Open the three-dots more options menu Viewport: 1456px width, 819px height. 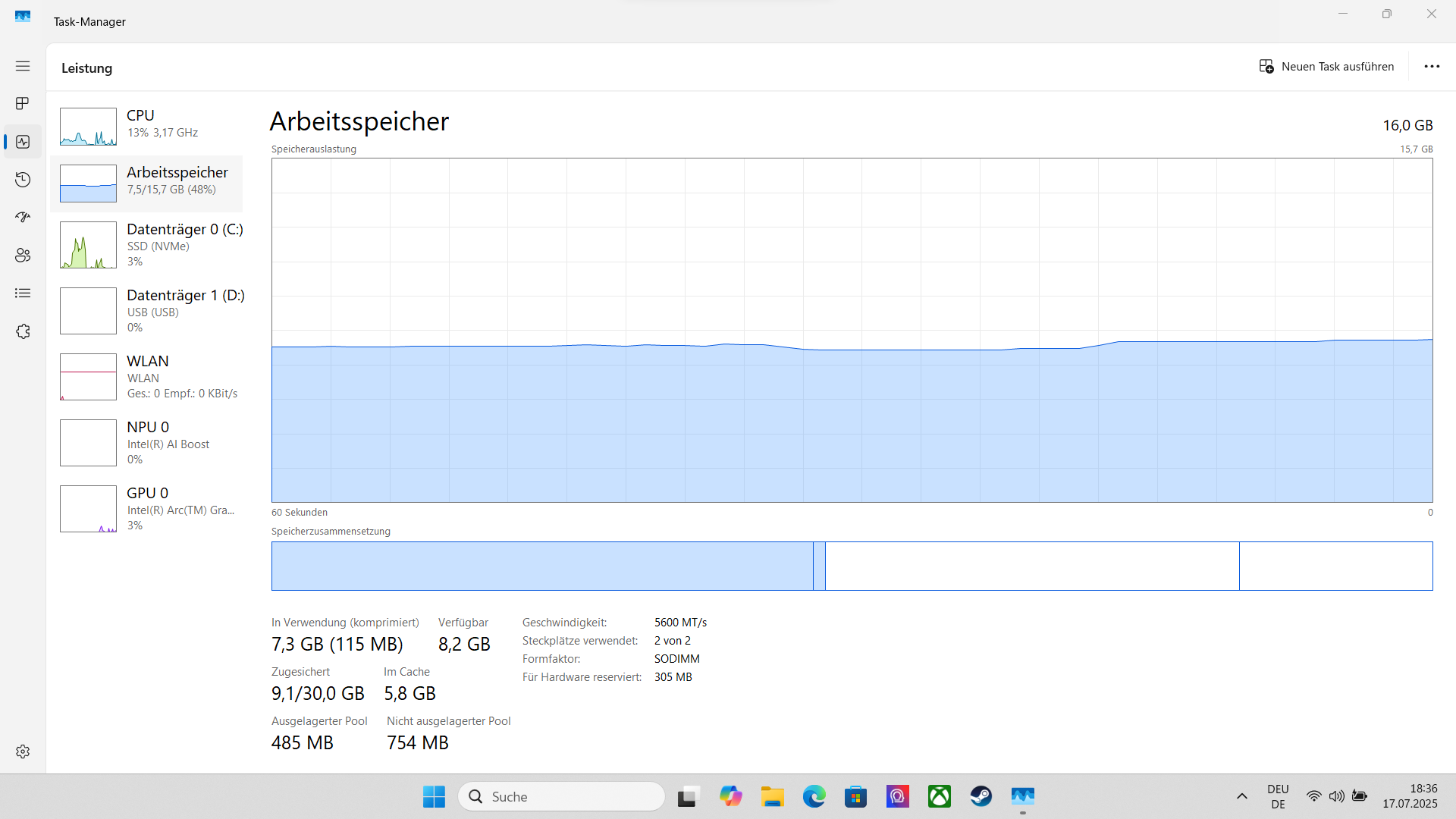1432,67
